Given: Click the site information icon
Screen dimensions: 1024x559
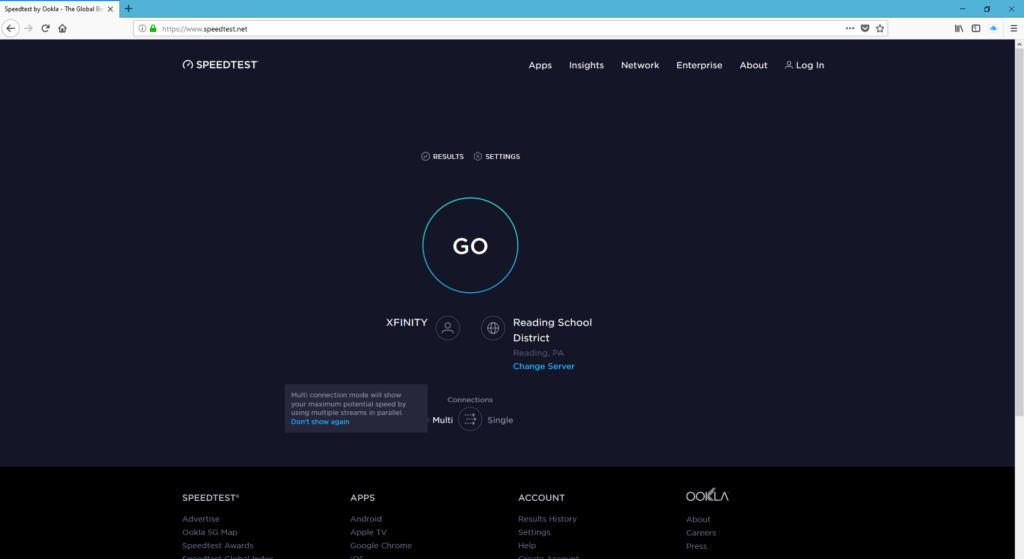Looking at the screenshot, I should click(x=142, y=28).
